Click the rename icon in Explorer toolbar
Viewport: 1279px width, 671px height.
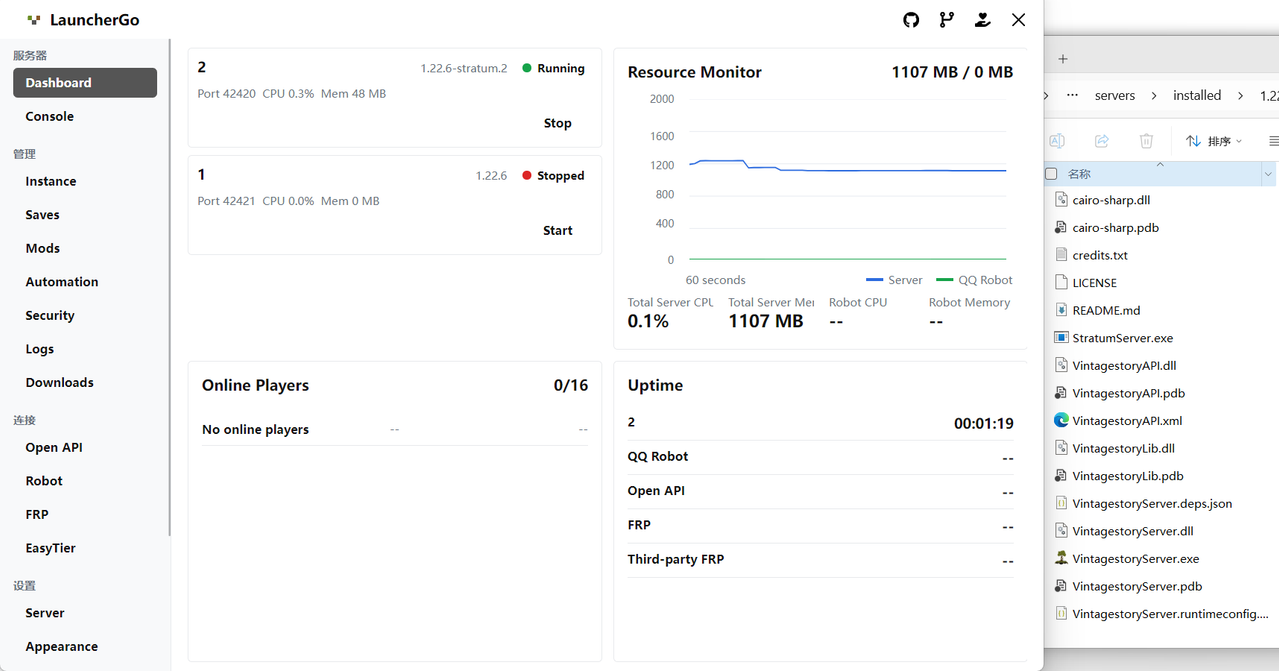point(1057,141)
